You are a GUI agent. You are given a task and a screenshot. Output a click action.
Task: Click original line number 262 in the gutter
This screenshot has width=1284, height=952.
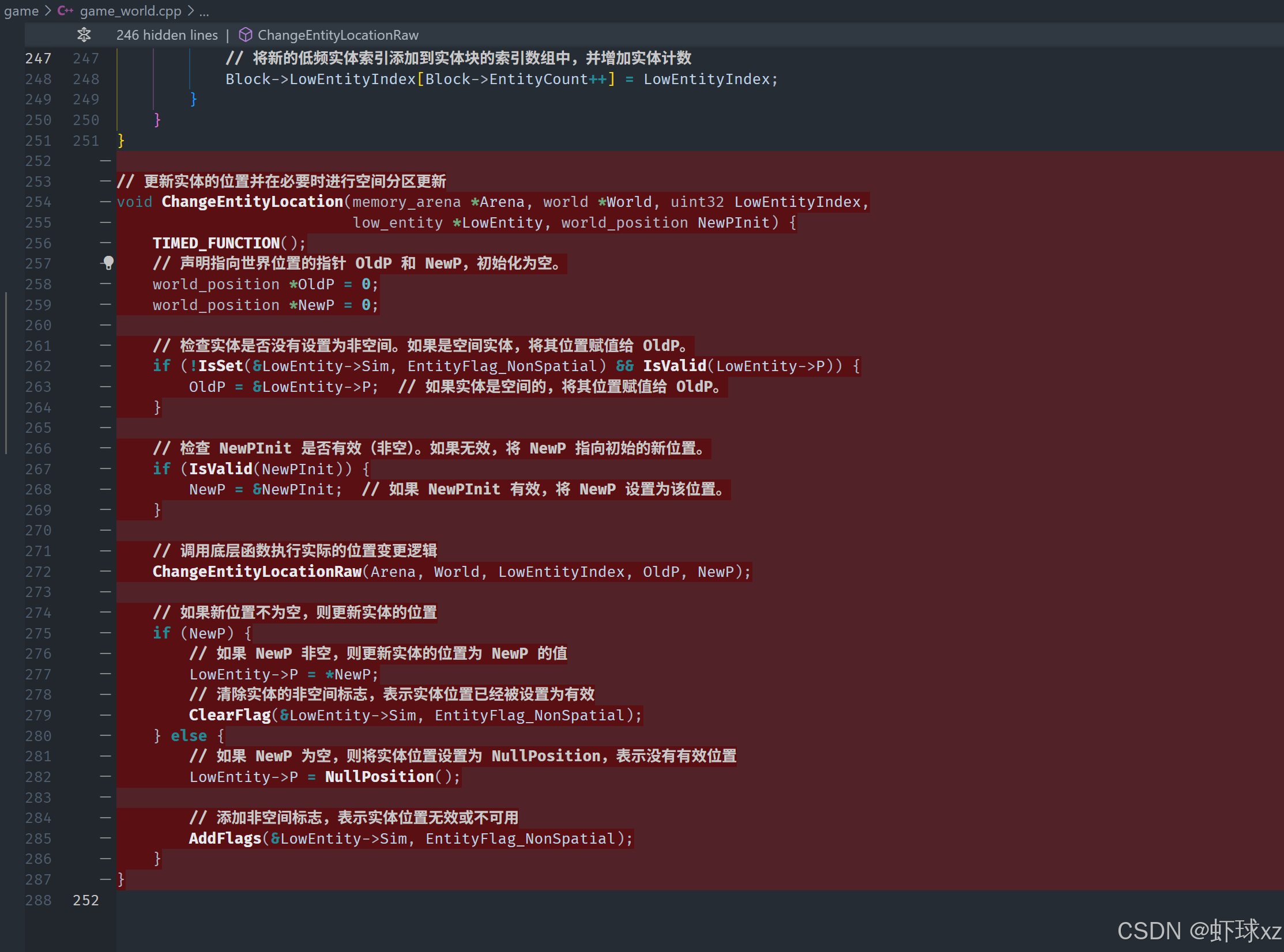38,367
